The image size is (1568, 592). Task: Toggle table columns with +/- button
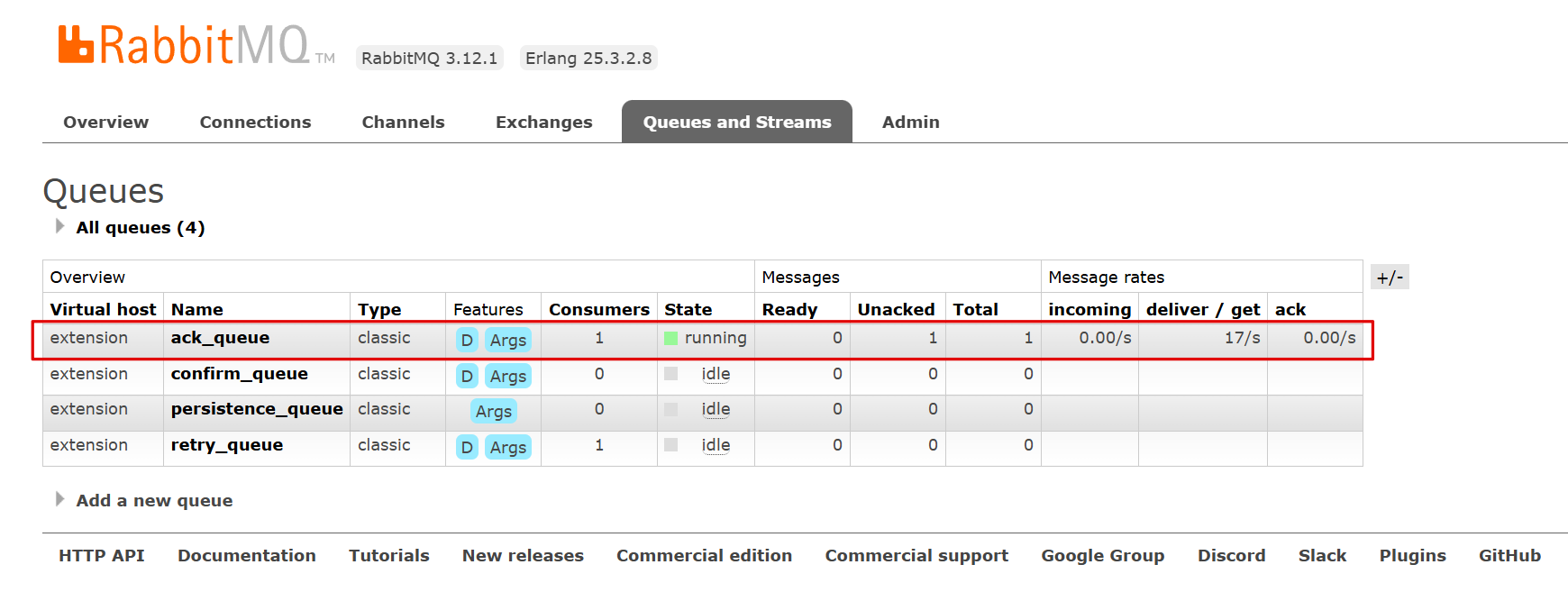1390,277
